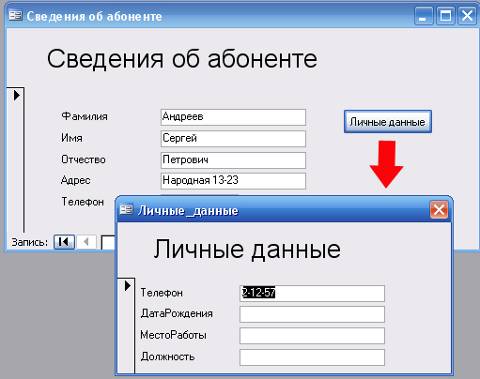The image size is (480, 379).
Task: Close the Сведения об абоненте window
Action: [x=467, y=16]
